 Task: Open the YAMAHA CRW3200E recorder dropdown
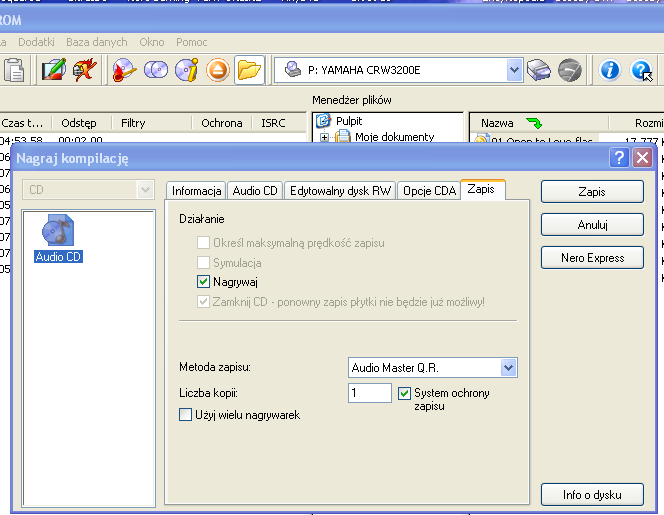(514, 70)
